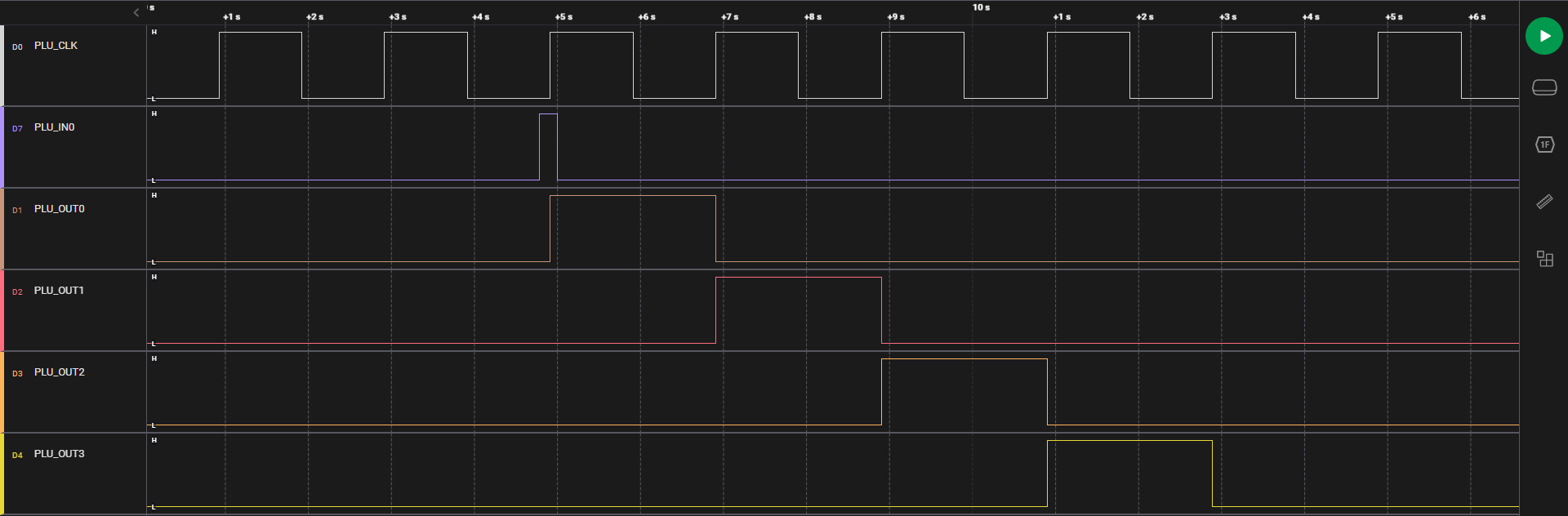
Task: Click the white color strip of PLU_CLK
Action: 2,65
